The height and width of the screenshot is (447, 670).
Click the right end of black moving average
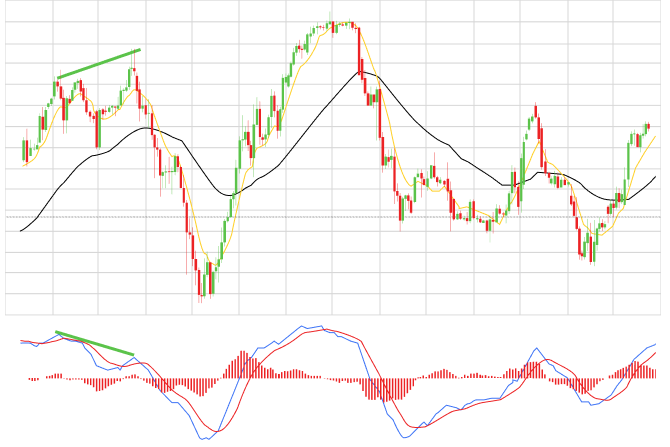pyautogui.click(x=656, y=177)
